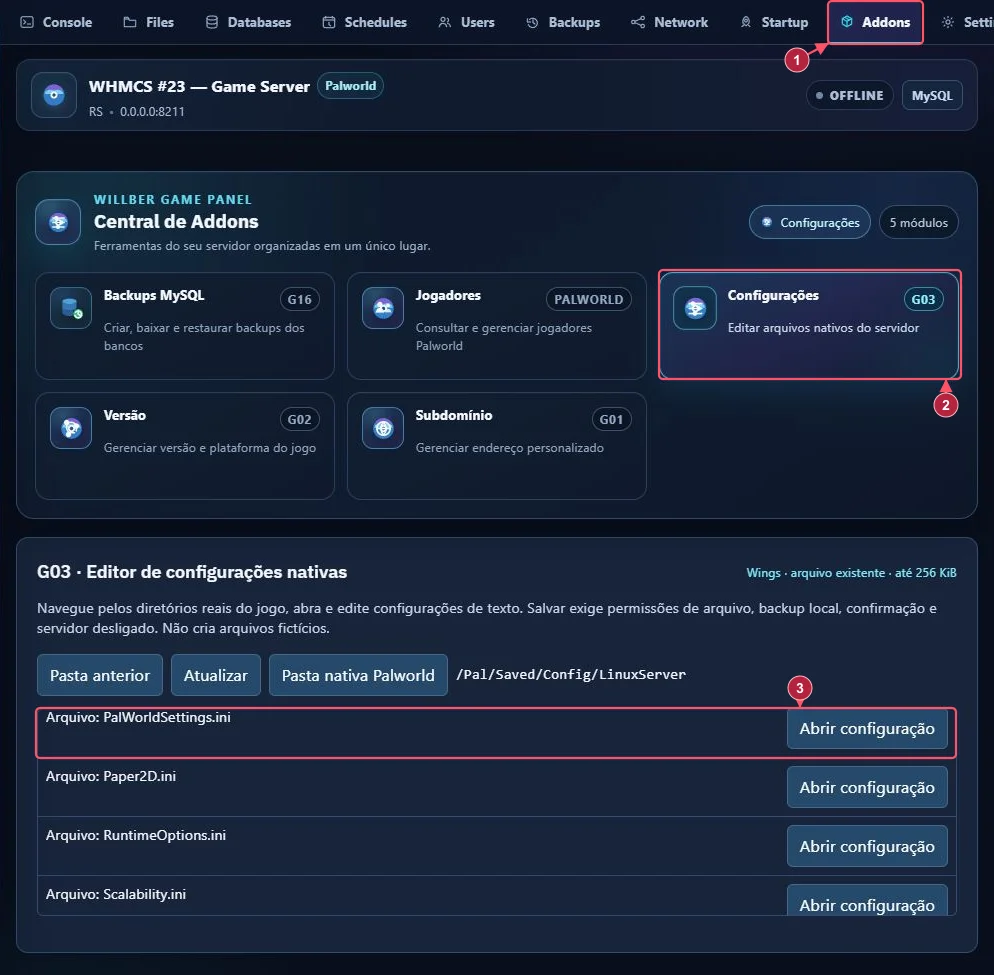Open configuration for PalWorldSettings.ini
The height and width of the screenshot is (975, 994).
coord(867,728)
